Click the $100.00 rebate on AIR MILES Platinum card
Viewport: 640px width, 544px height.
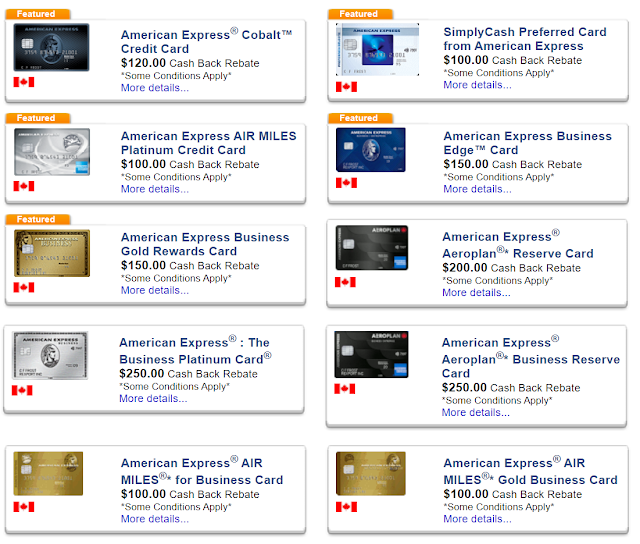coord(190,164)
